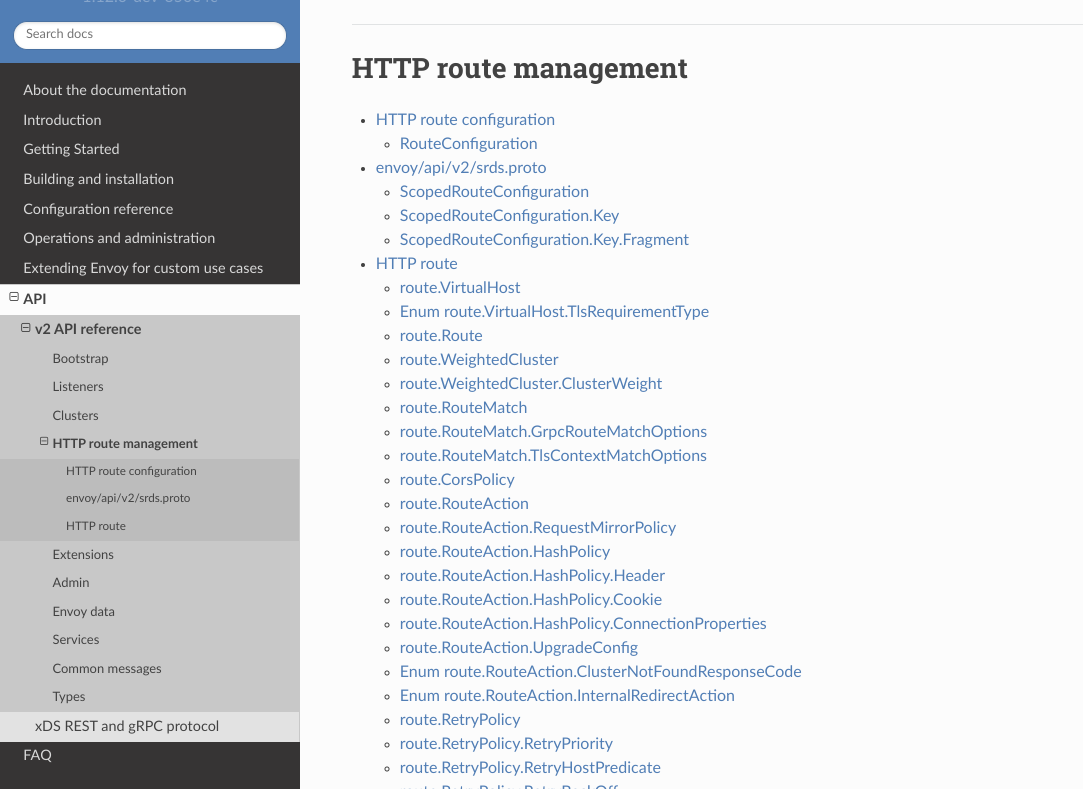1083x789 pixels.
Task: Open the Bootstrap page
Action: [x=80, y=358]
